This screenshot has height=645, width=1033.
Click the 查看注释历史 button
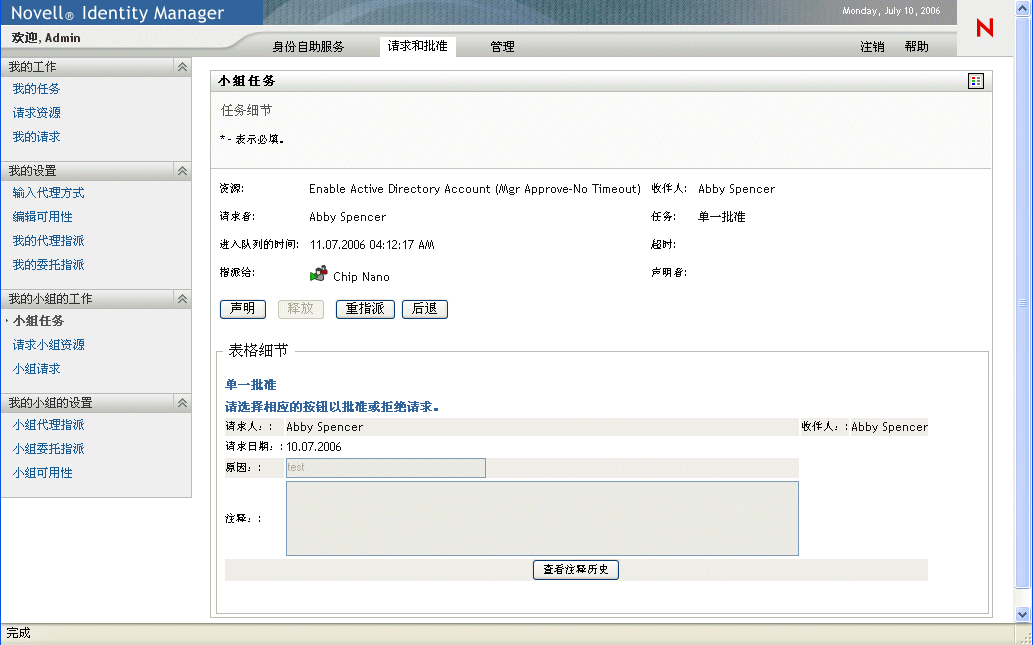point(576,570)
